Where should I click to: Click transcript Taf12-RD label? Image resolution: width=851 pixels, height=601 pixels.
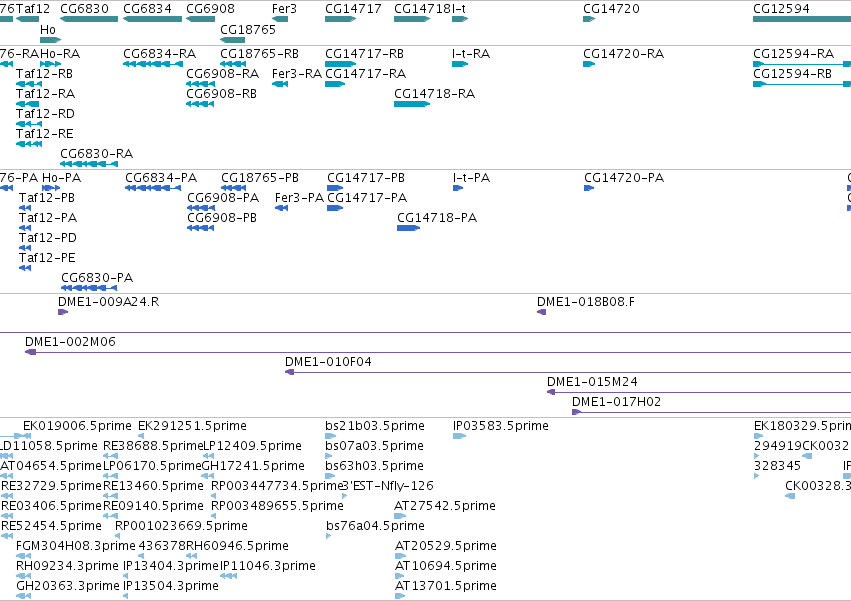pos(45,114)
